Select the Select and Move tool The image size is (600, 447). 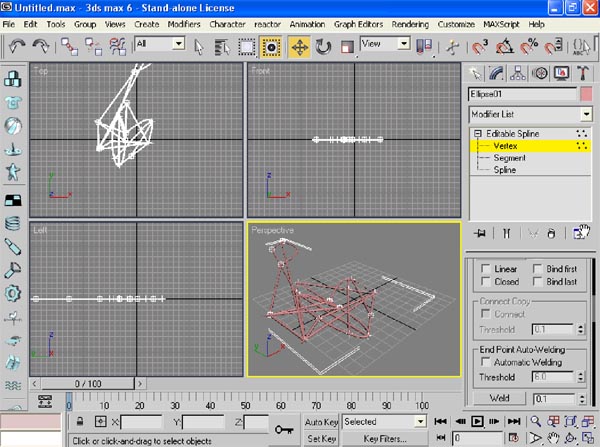pos(298,46)
